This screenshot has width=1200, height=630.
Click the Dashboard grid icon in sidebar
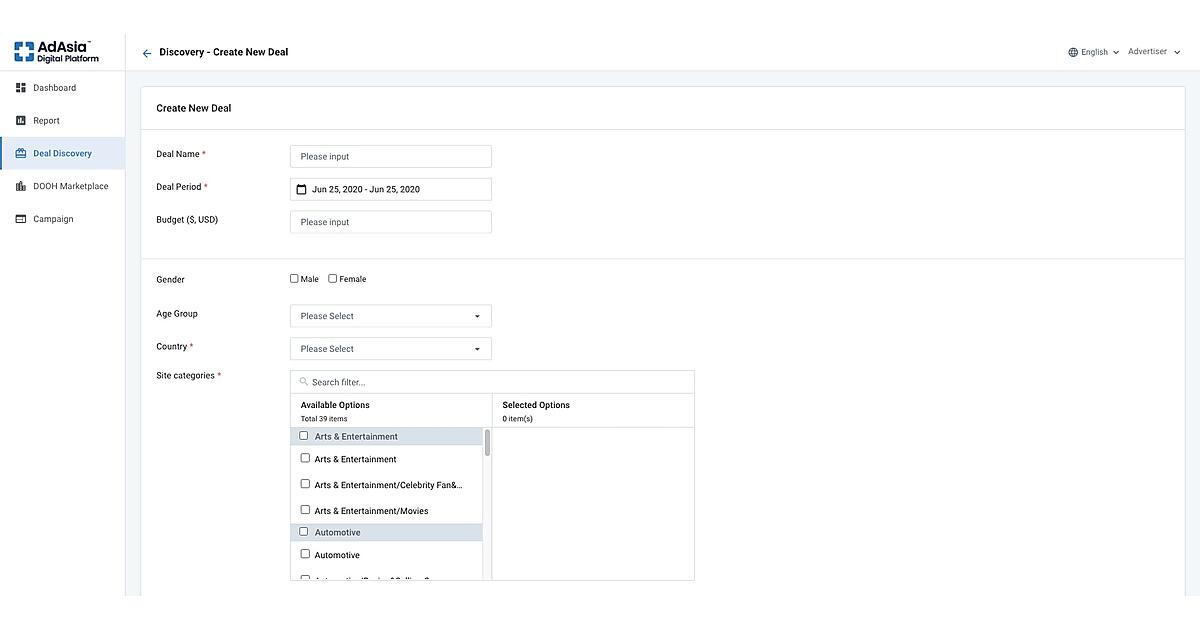21,88
